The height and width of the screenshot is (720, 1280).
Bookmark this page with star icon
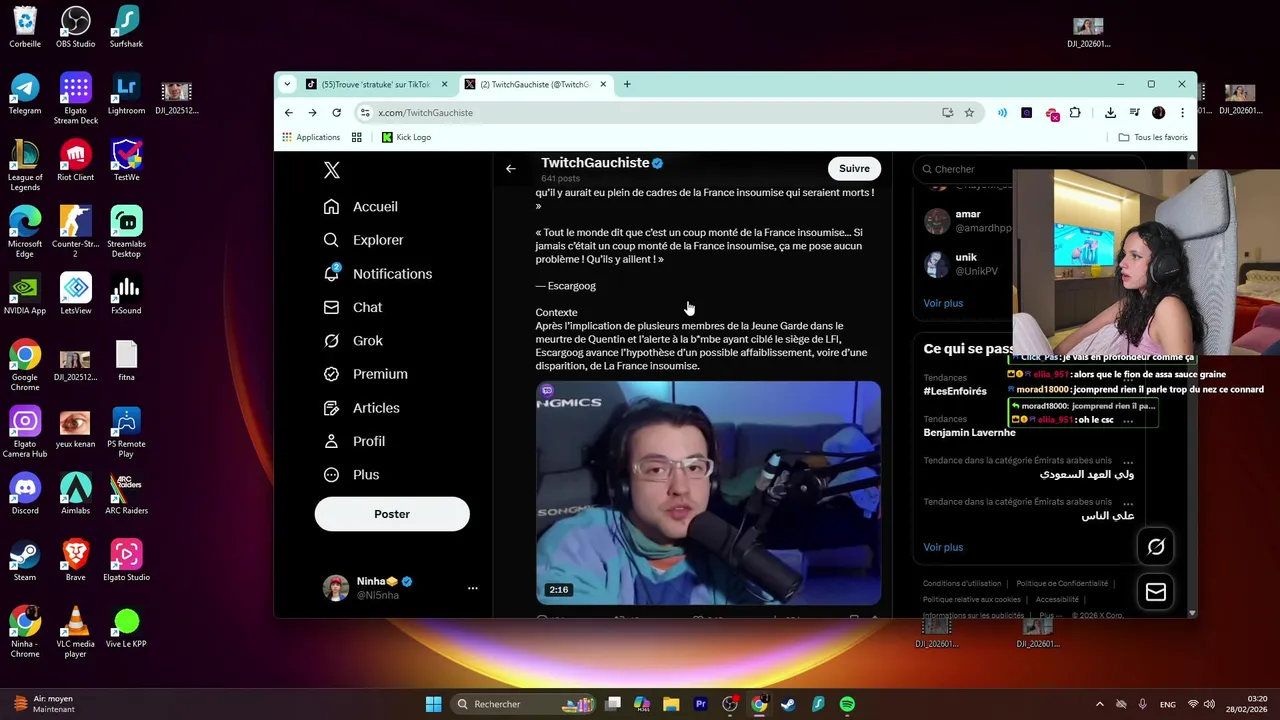tap(969, 113)
